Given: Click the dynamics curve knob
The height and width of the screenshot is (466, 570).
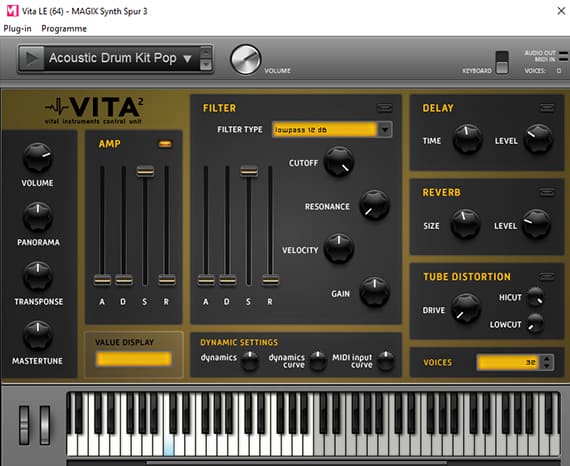Looking at the screenshot, I should (x=318, y=360).
